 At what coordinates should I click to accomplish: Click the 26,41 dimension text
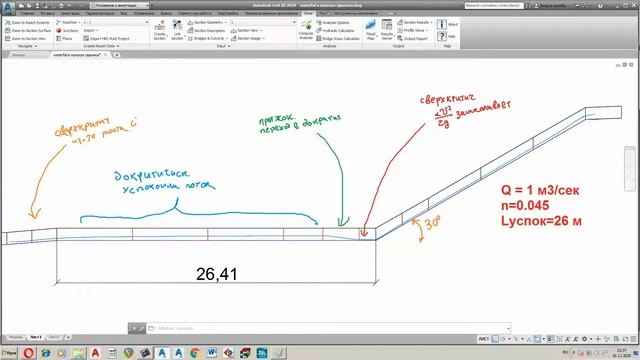click(216, 274)
